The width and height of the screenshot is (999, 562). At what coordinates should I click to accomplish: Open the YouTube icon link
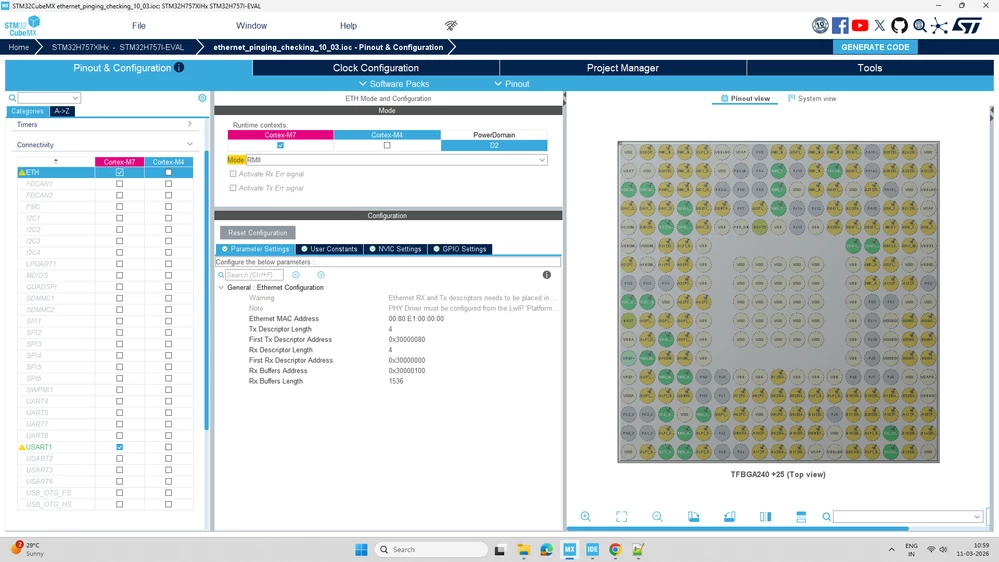click(x=859, y=25)
